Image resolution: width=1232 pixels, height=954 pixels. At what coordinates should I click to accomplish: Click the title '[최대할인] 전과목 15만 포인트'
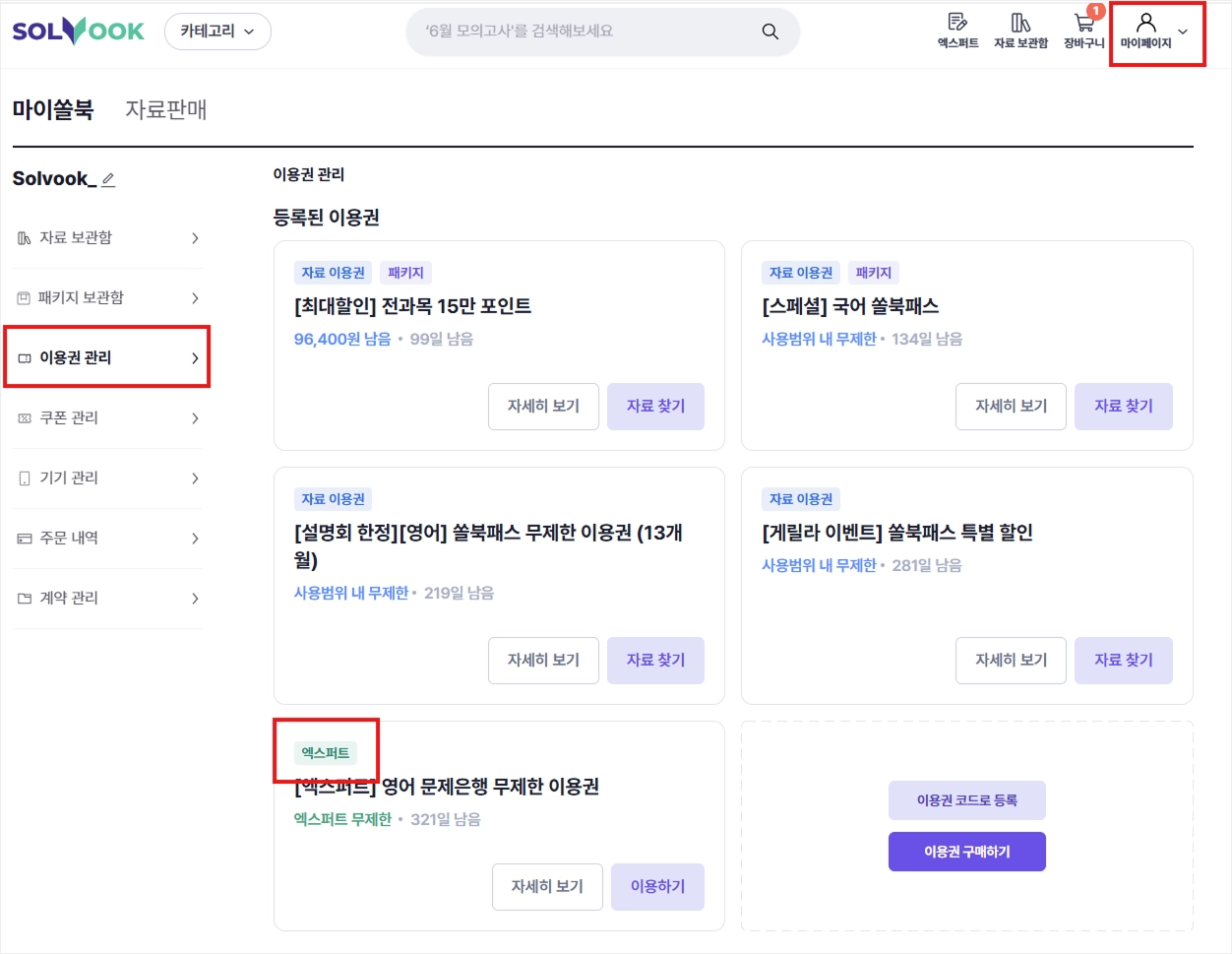(412, 306)
